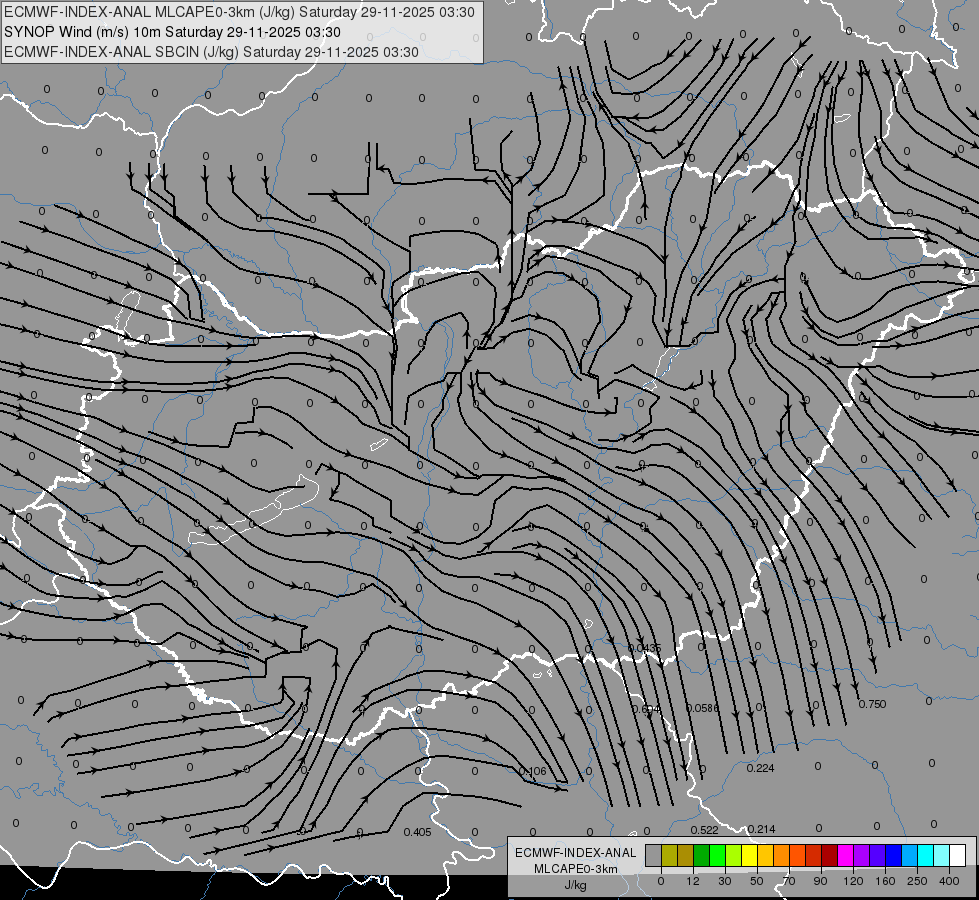Click the 'ECMWF-INDEX-ANAL SBCIN (J/kg)' title line
Viewport: 979px width, 900px height.
coord(121,52)
